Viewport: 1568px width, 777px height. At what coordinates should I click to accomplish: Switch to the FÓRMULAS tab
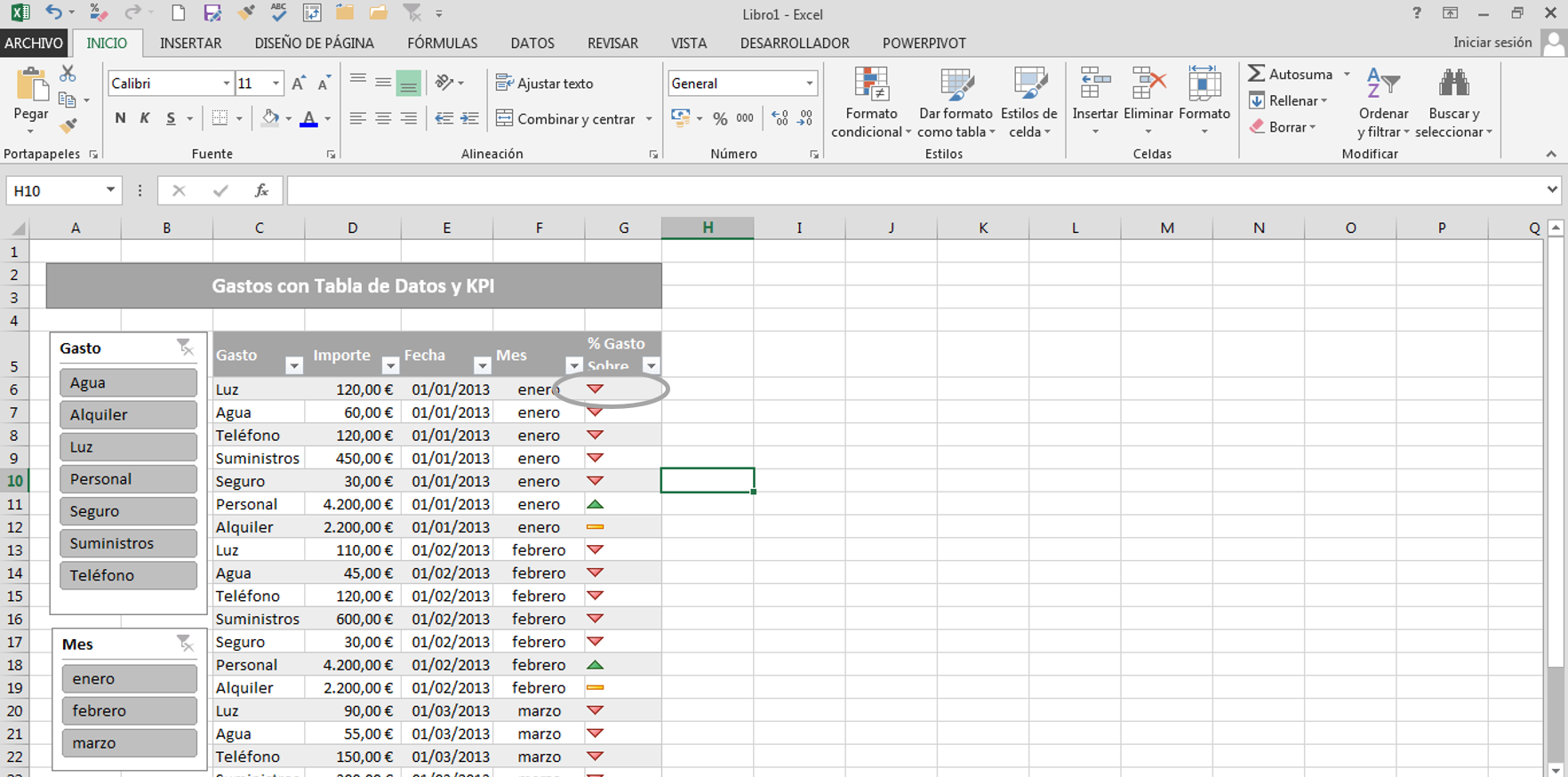click(442, 43)
